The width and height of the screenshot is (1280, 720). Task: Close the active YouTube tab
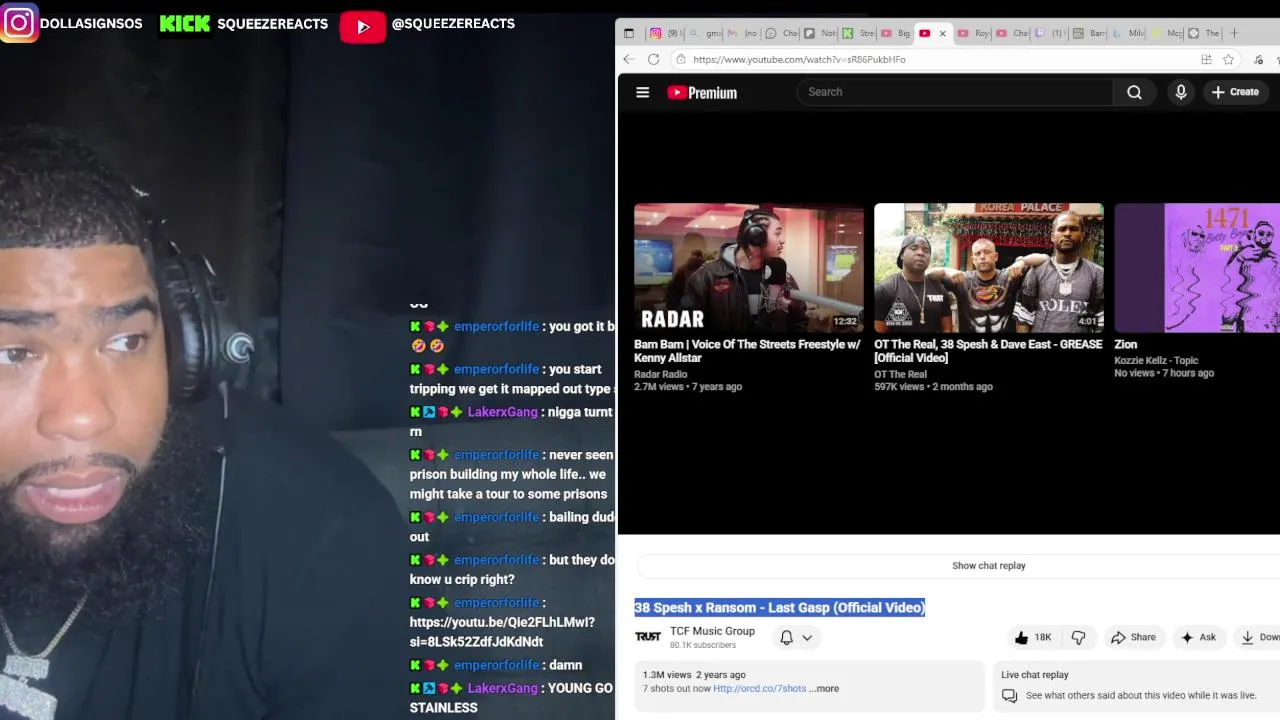(x=942, y=33)
